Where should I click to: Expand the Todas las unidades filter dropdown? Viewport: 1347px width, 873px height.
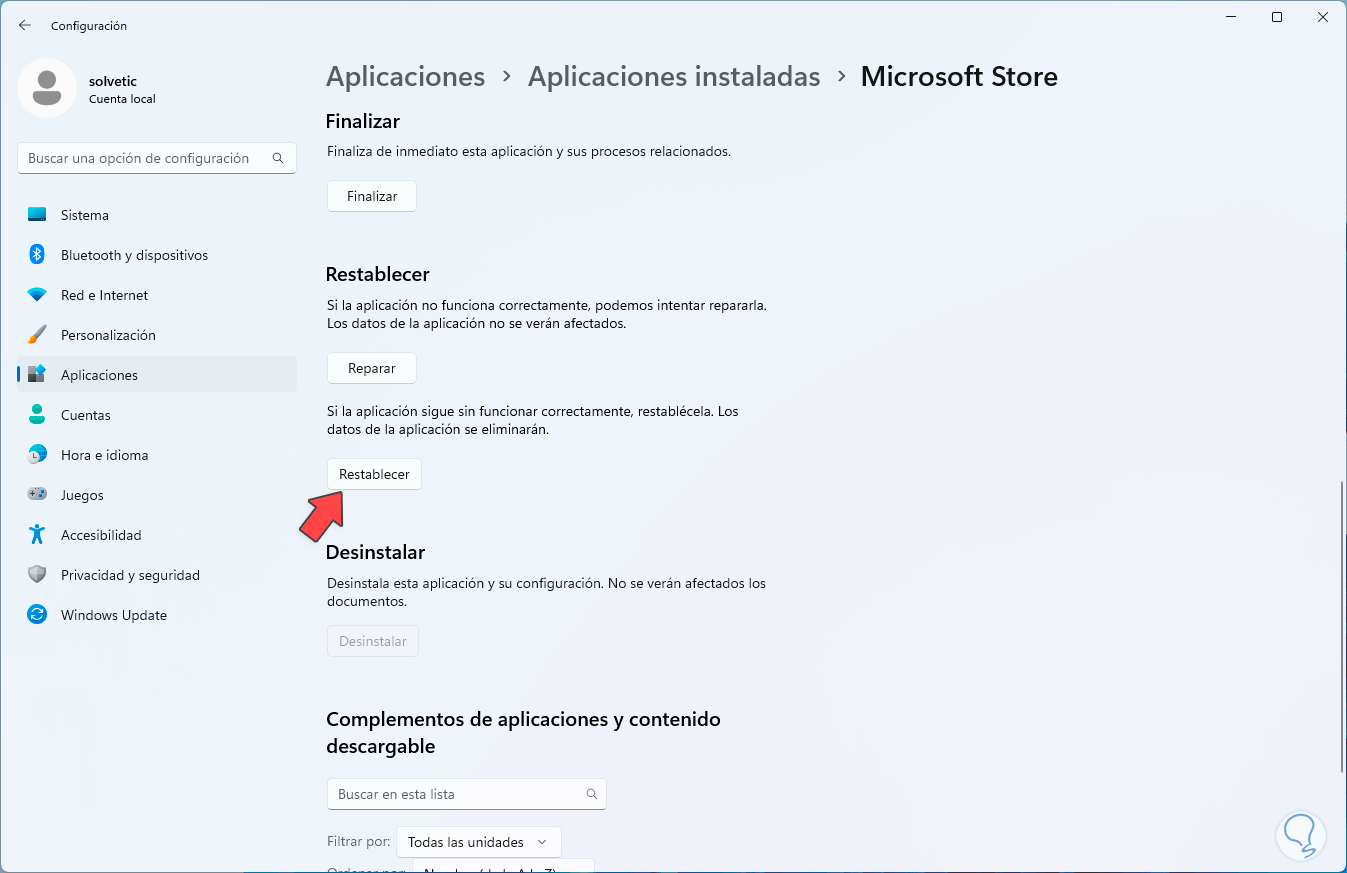[x=479, y=842]
